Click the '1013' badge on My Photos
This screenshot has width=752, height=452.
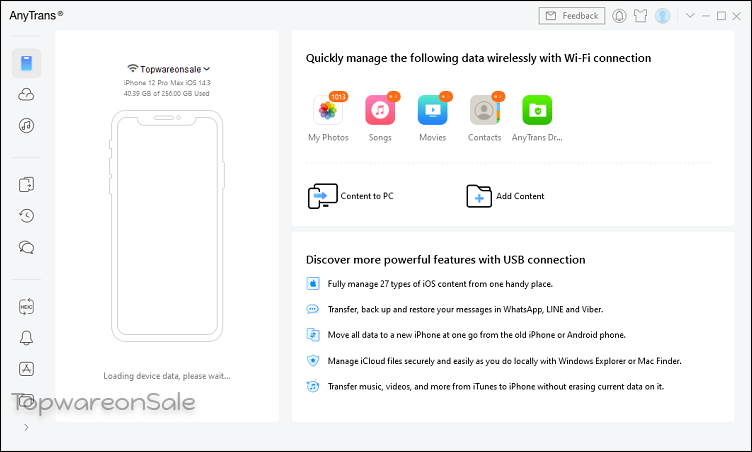click(x=339, y=96)
